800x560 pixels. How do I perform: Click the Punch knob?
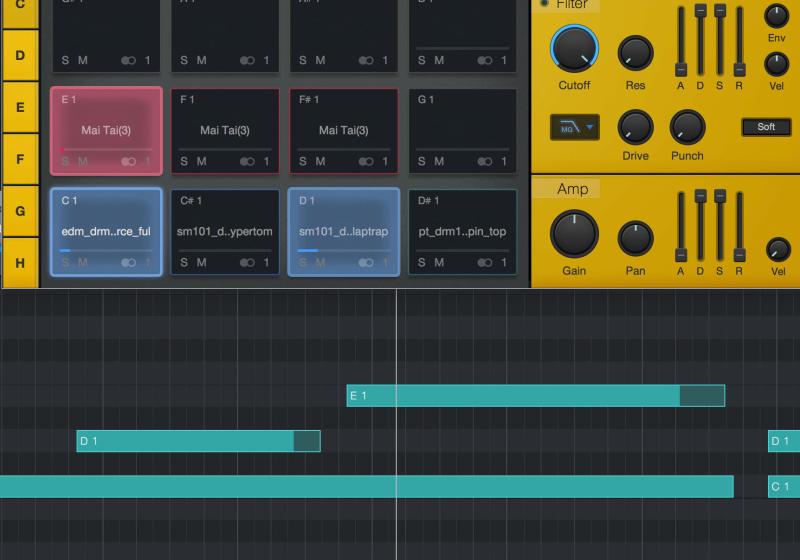coord(687,127)
